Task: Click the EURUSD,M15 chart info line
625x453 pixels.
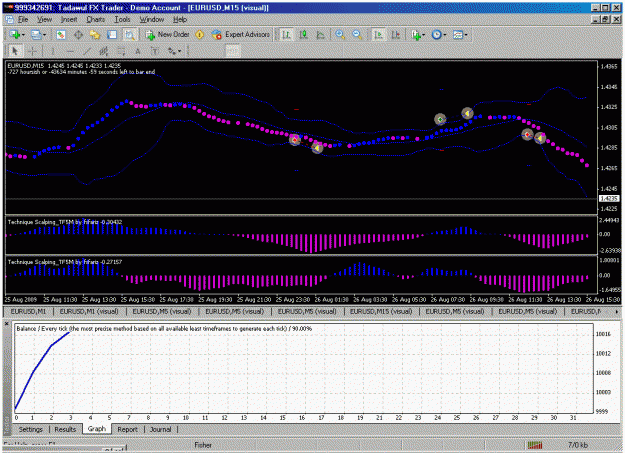Action: pos(64,66)
